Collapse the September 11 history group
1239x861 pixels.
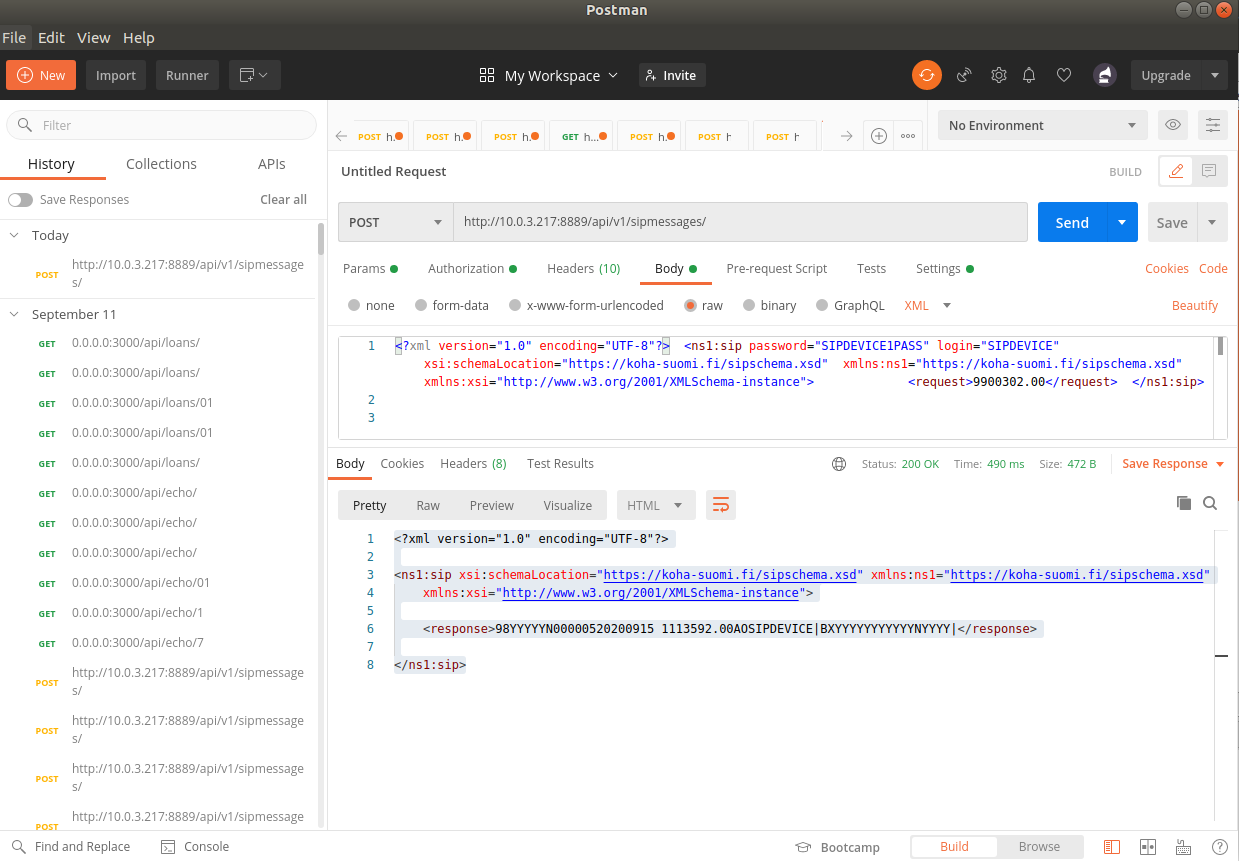click(15, 314)
